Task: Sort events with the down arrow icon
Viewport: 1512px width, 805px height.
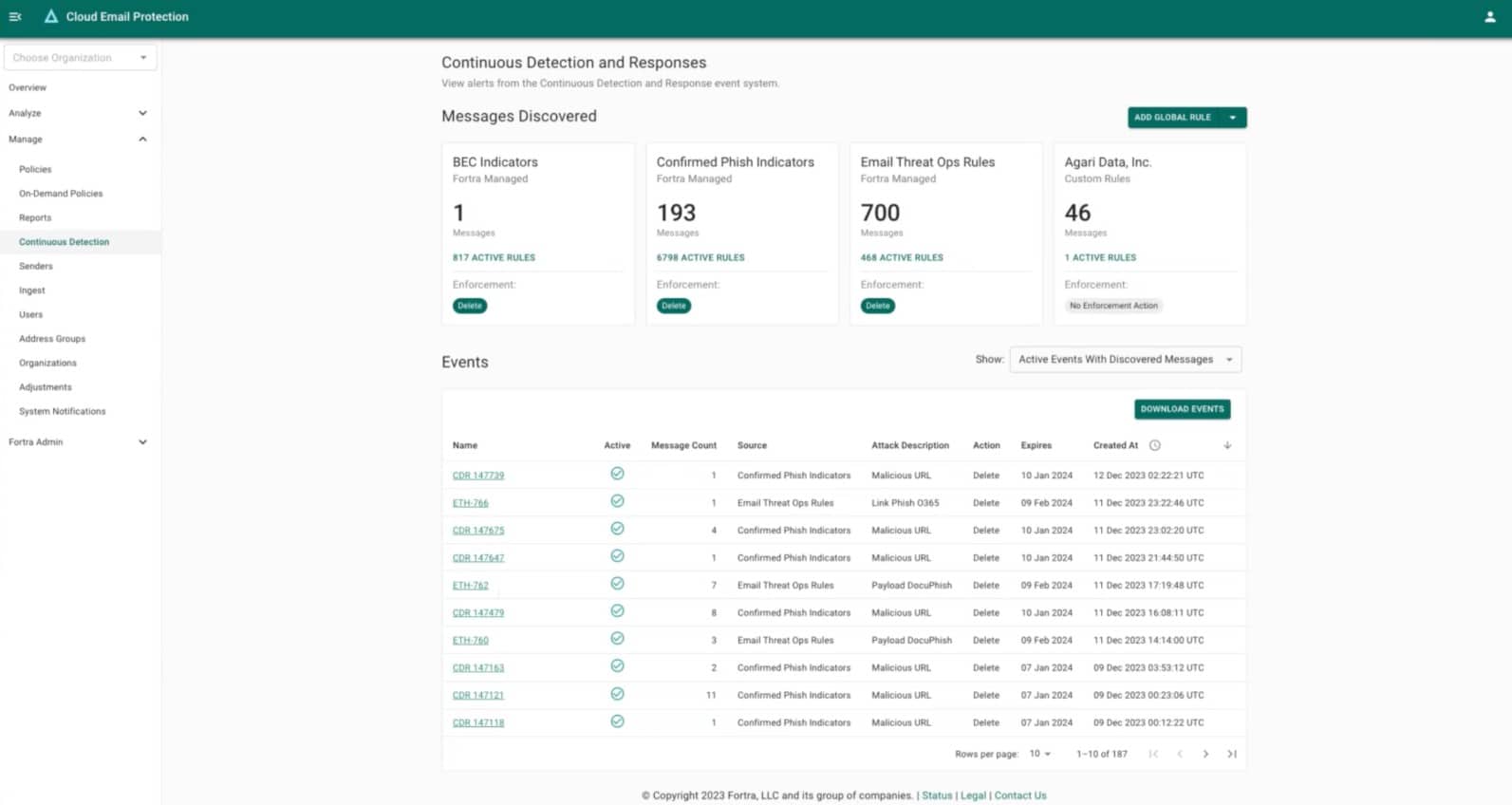Action: [x=1227, y=445]
